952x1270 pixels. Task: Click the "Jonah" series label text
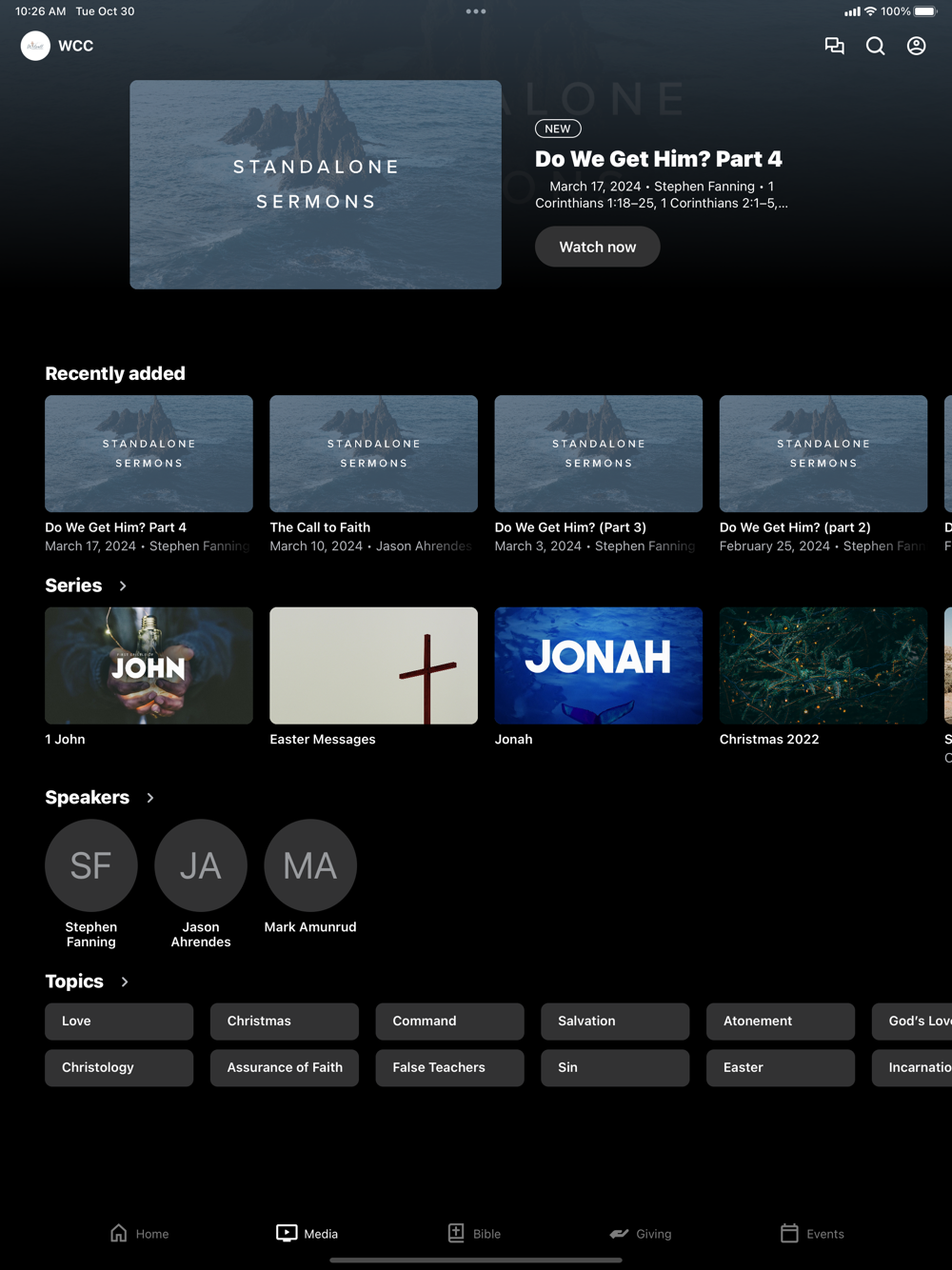point(513,740)
